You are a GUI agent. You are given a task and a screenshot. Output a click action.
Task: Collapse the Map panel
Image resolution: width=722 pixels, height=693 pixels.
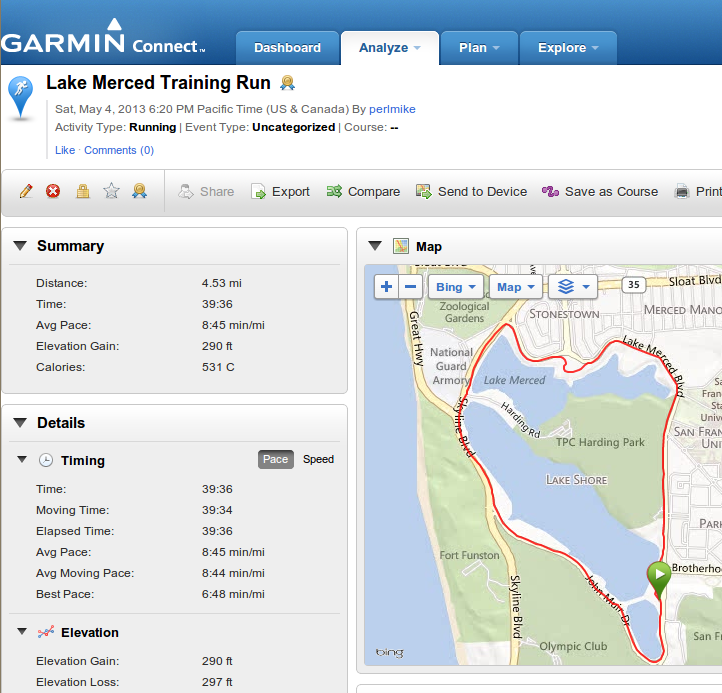pos(375,246)
